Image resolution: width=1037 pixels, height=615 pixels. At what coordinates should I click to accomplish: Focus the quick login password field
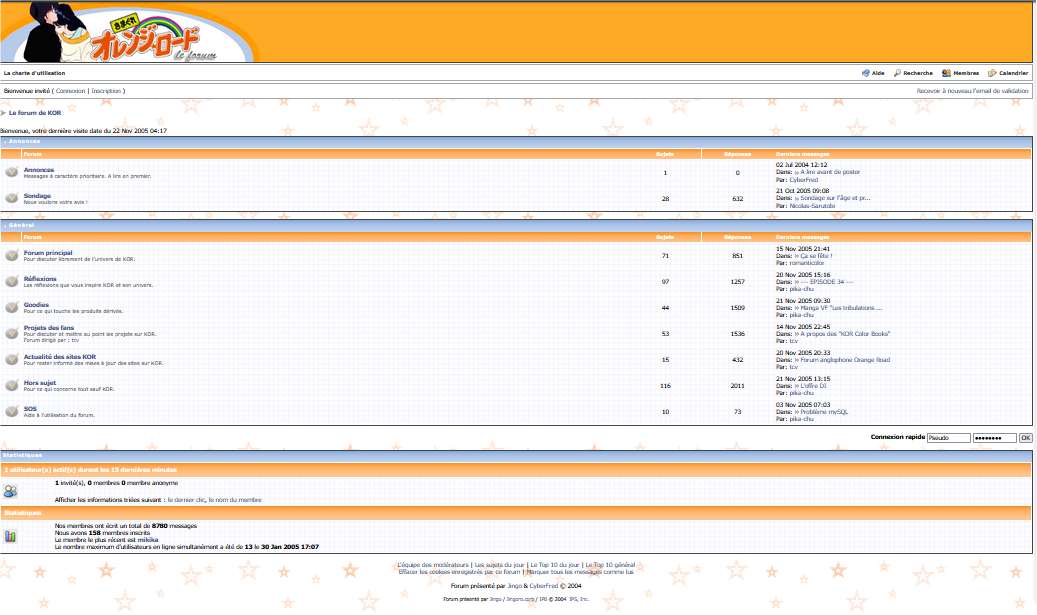pos(995,438)
